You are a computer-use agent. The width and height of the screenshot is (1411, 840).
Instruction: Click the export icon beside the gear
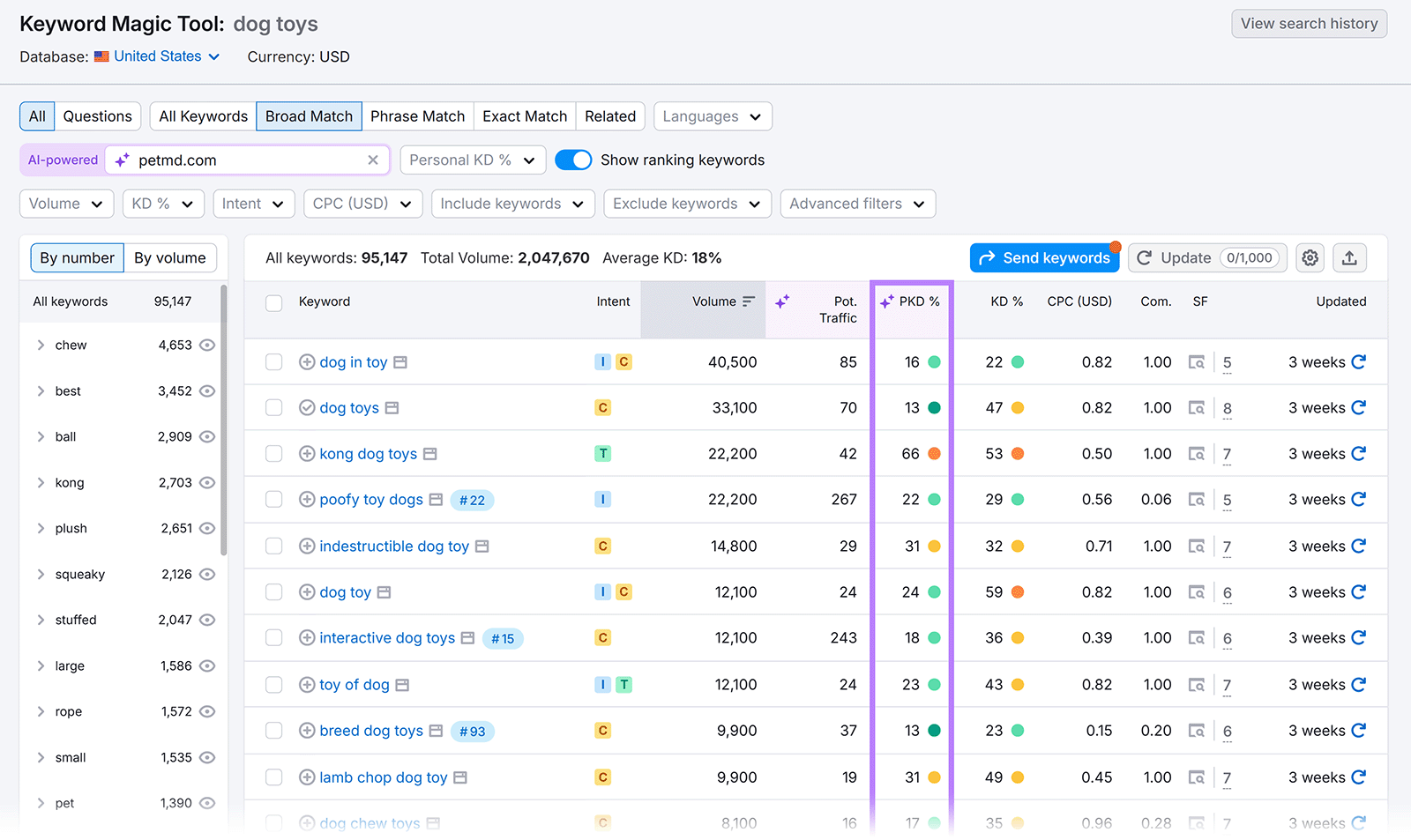click(x=1350, y=257)
